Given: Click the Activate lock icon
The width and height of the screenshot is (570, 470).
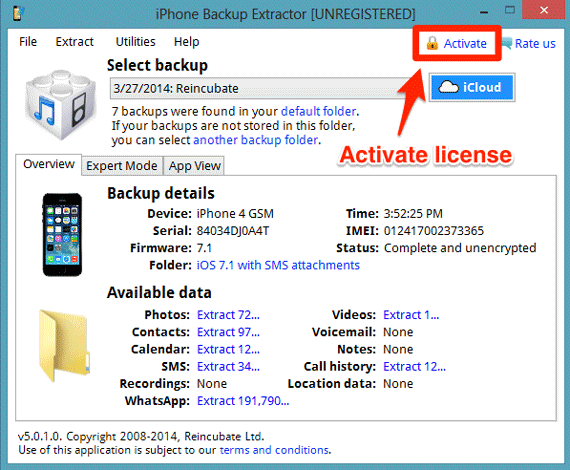Looking at the screenshot, I should (x=432, y=43).
